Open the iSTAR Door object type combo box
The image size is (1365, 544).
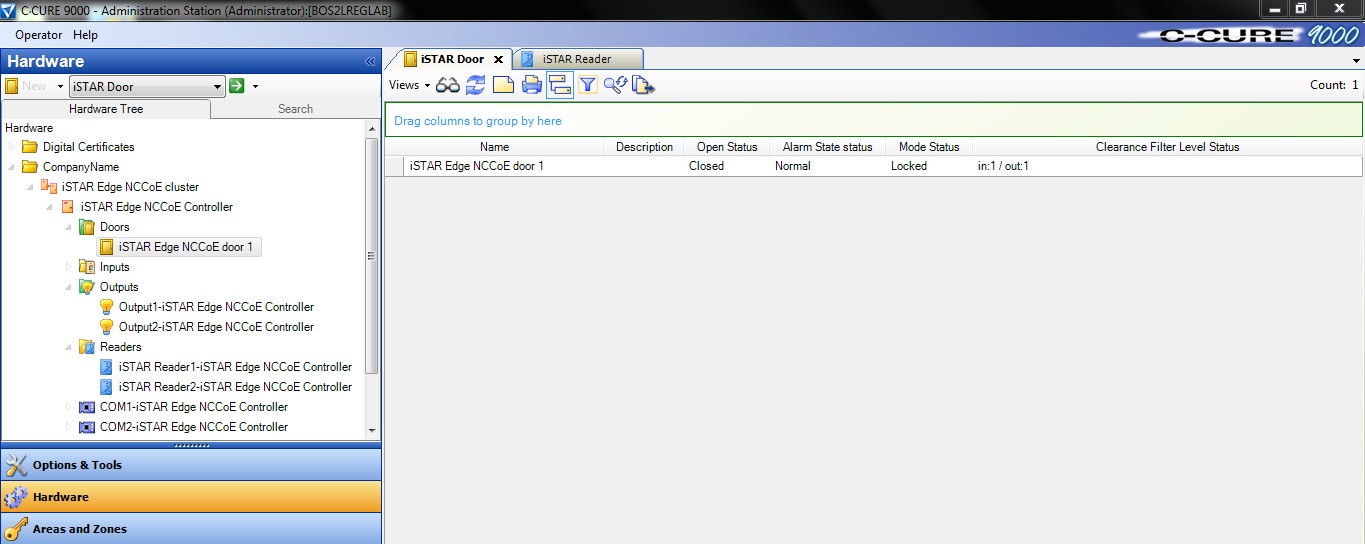coord(147,87)
